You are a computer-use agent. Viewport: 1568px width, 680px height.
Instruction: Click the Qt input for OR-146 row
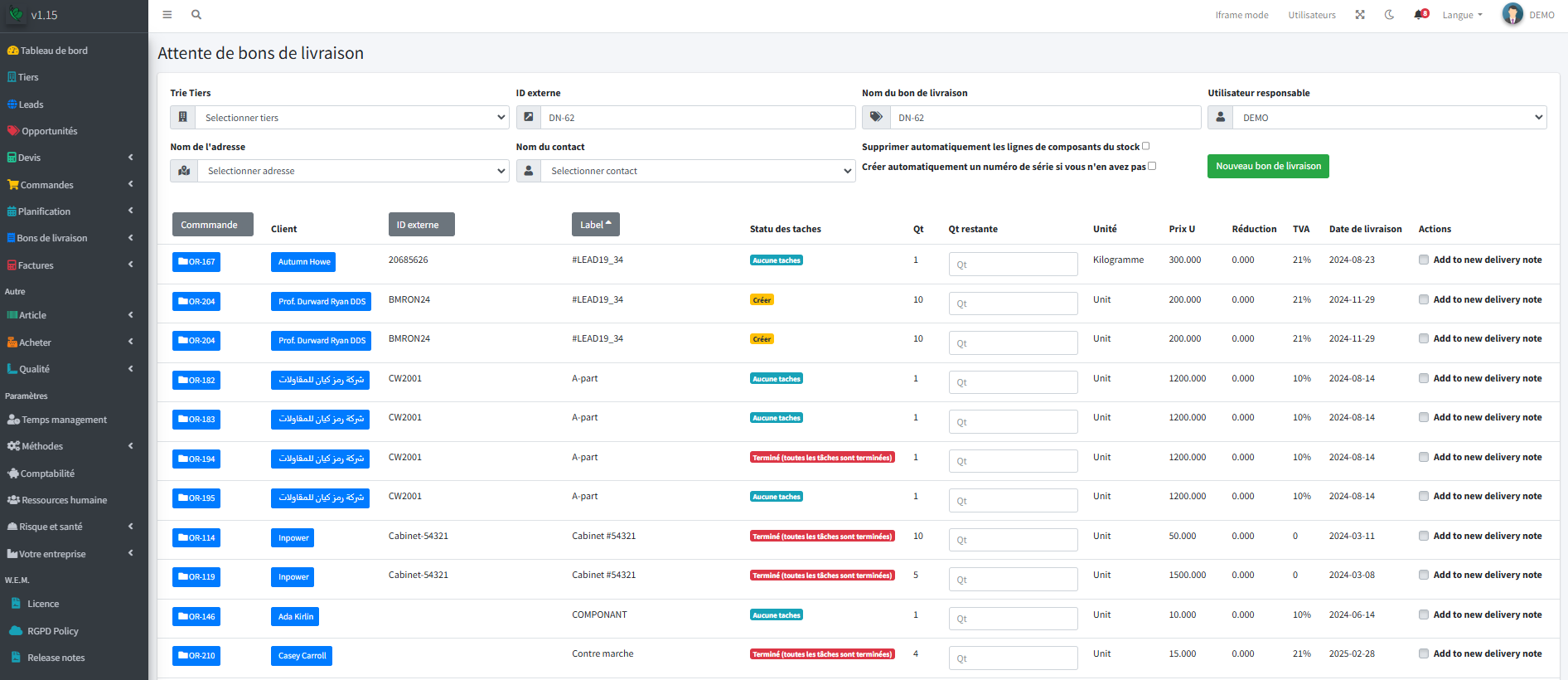pos(1013,619)
